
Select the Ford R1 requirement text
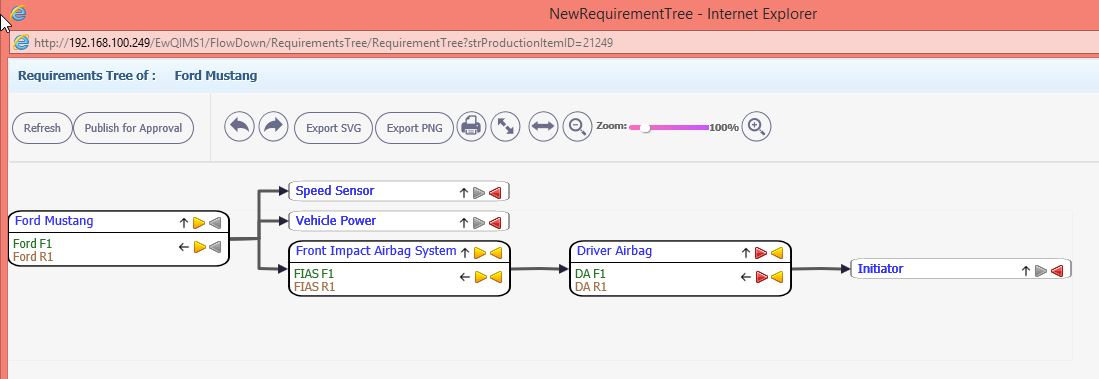tap(34, 256)
